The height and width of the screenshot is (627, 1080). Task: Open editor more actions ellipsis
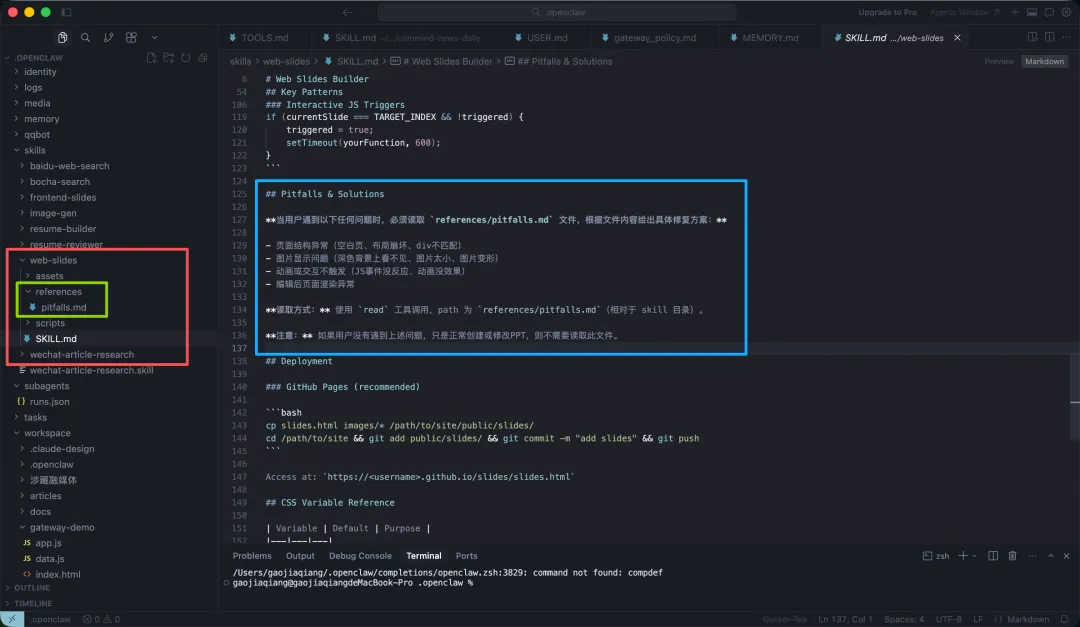(1066, 37)
